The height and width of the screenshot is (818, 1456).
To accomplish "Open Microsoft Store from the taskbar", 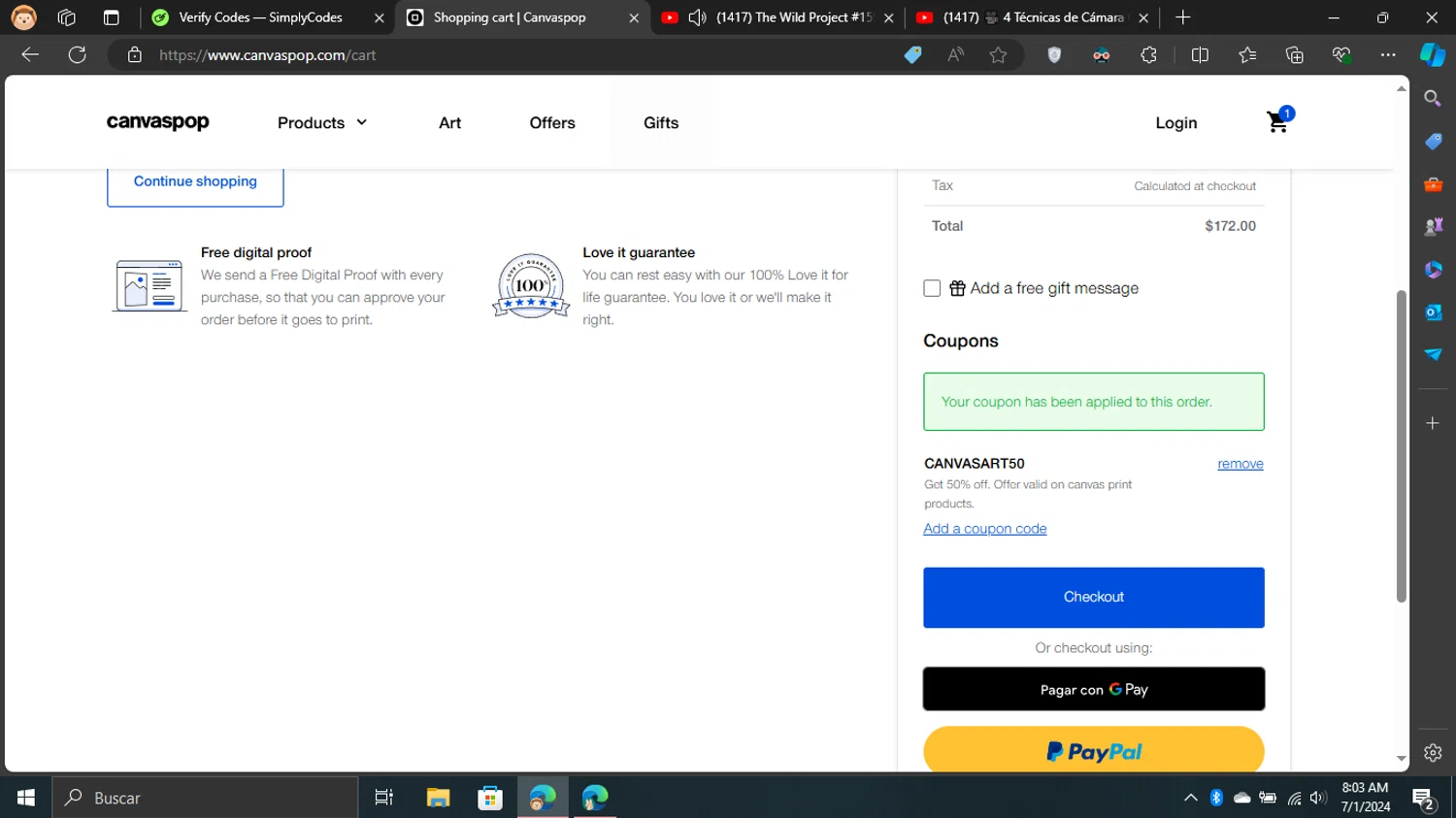I will [x=490, y=798].
